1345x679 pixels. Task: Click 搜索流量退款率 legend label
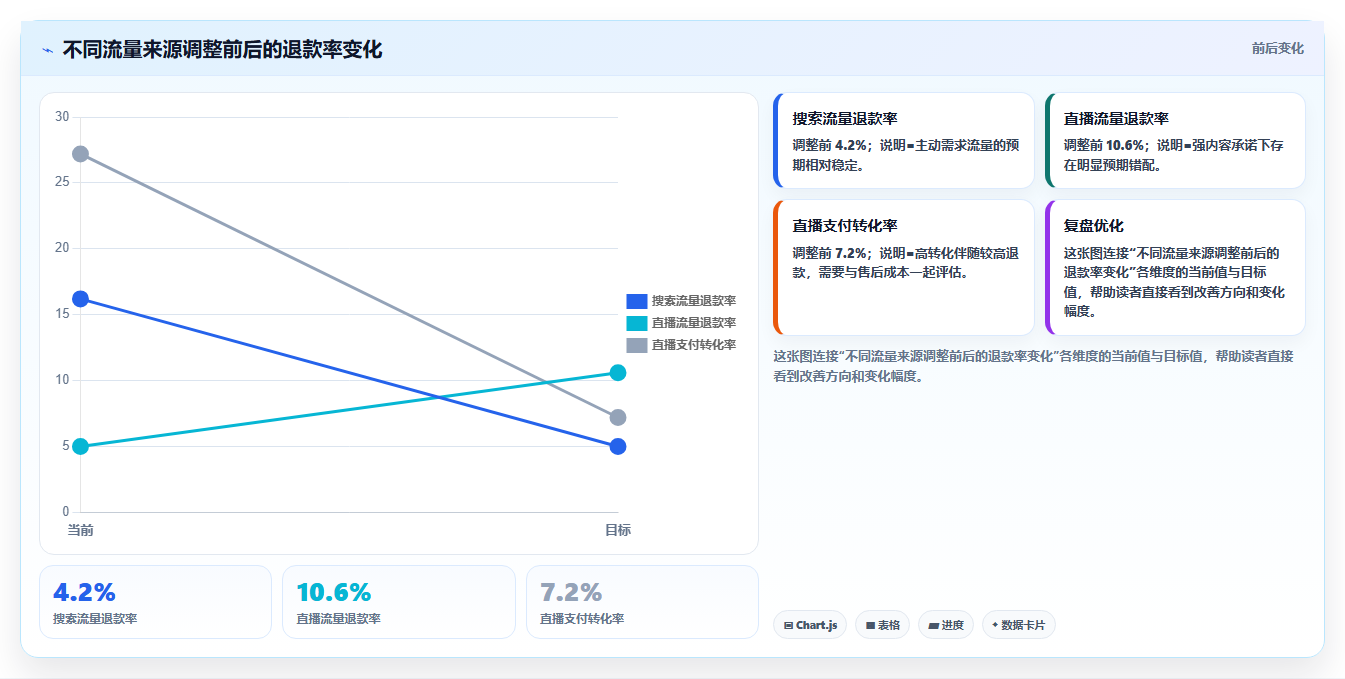coord(694,301)
